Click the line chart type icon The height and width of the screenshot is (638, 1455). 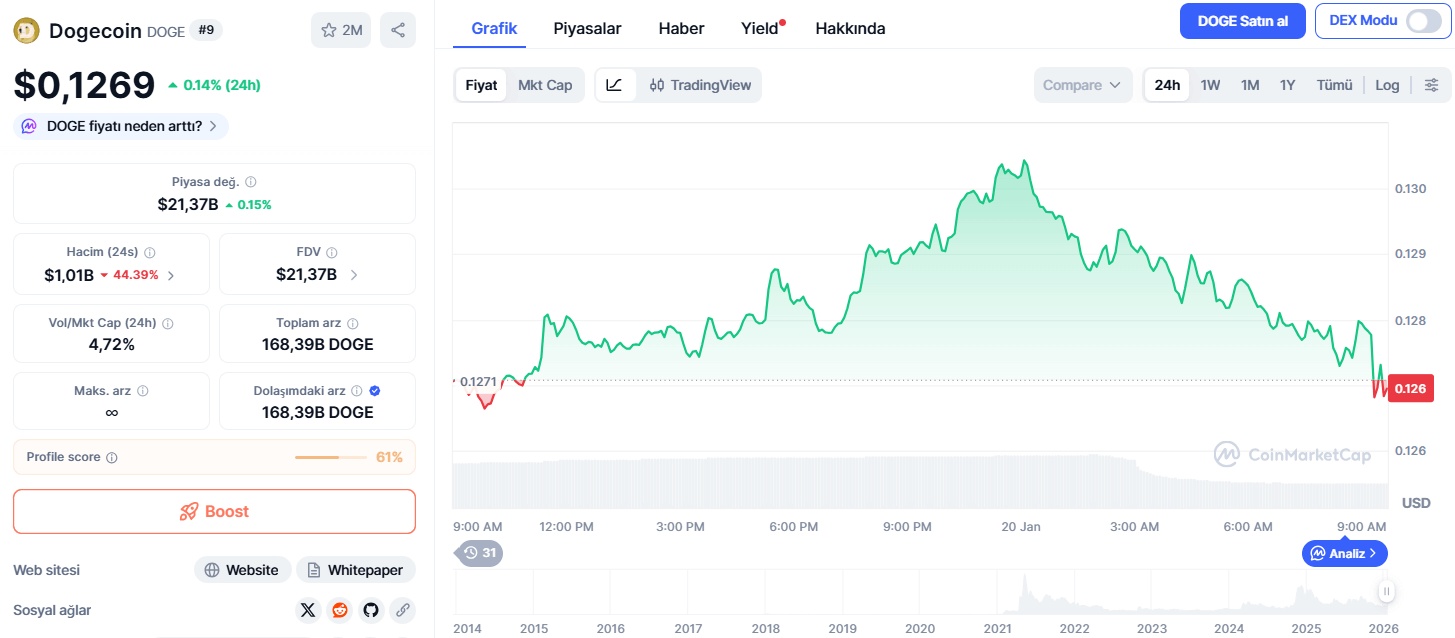pyautogui.click(x=615, y=85)
